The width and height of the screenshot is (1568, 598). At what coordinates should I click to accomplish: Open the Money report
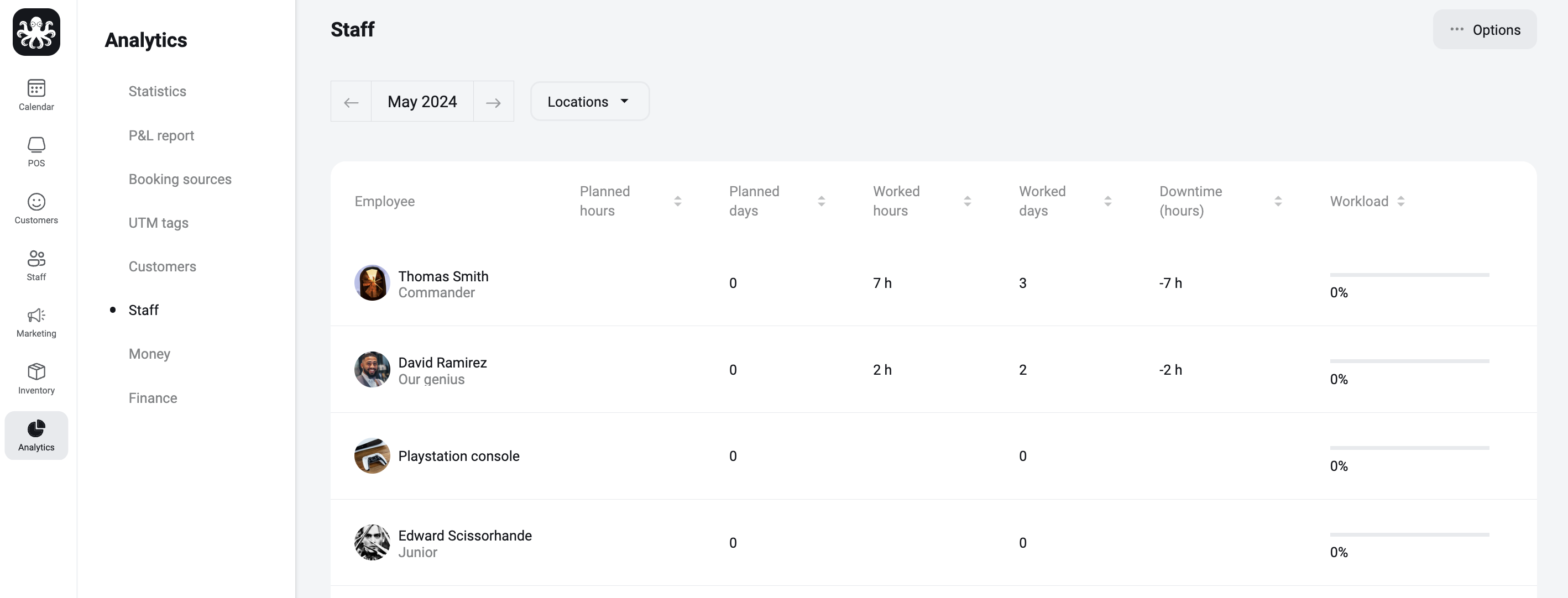tap(149, 354)
